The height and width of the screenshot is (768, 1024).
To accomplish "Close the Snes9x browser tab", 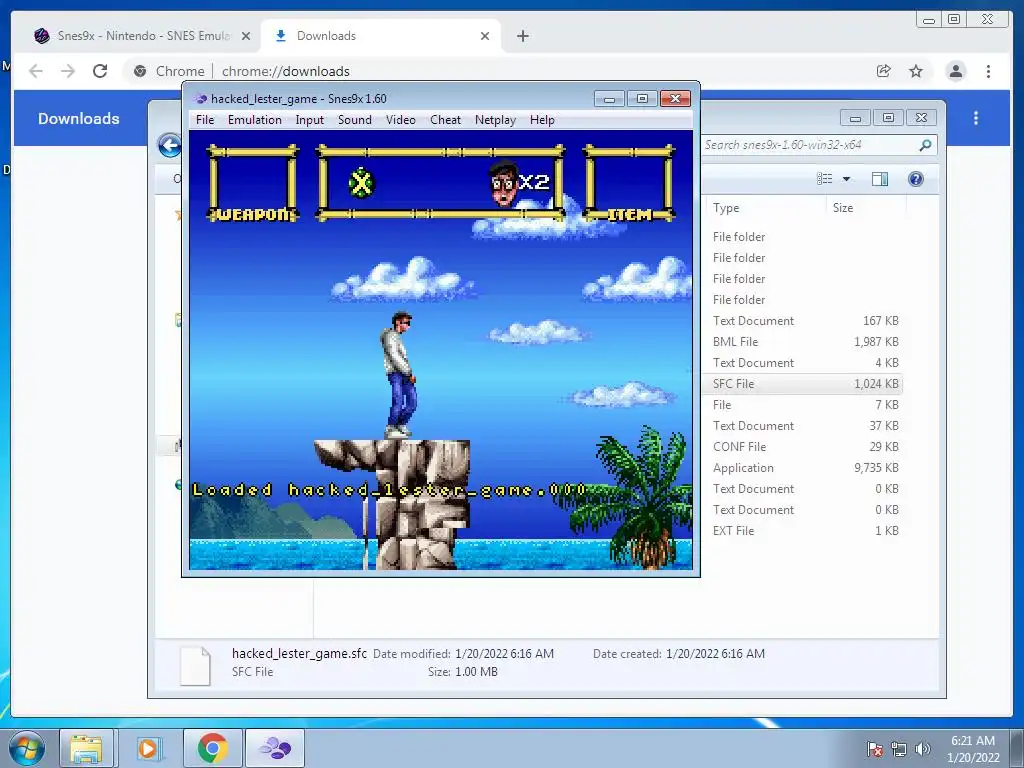I will tap(246, 36).
